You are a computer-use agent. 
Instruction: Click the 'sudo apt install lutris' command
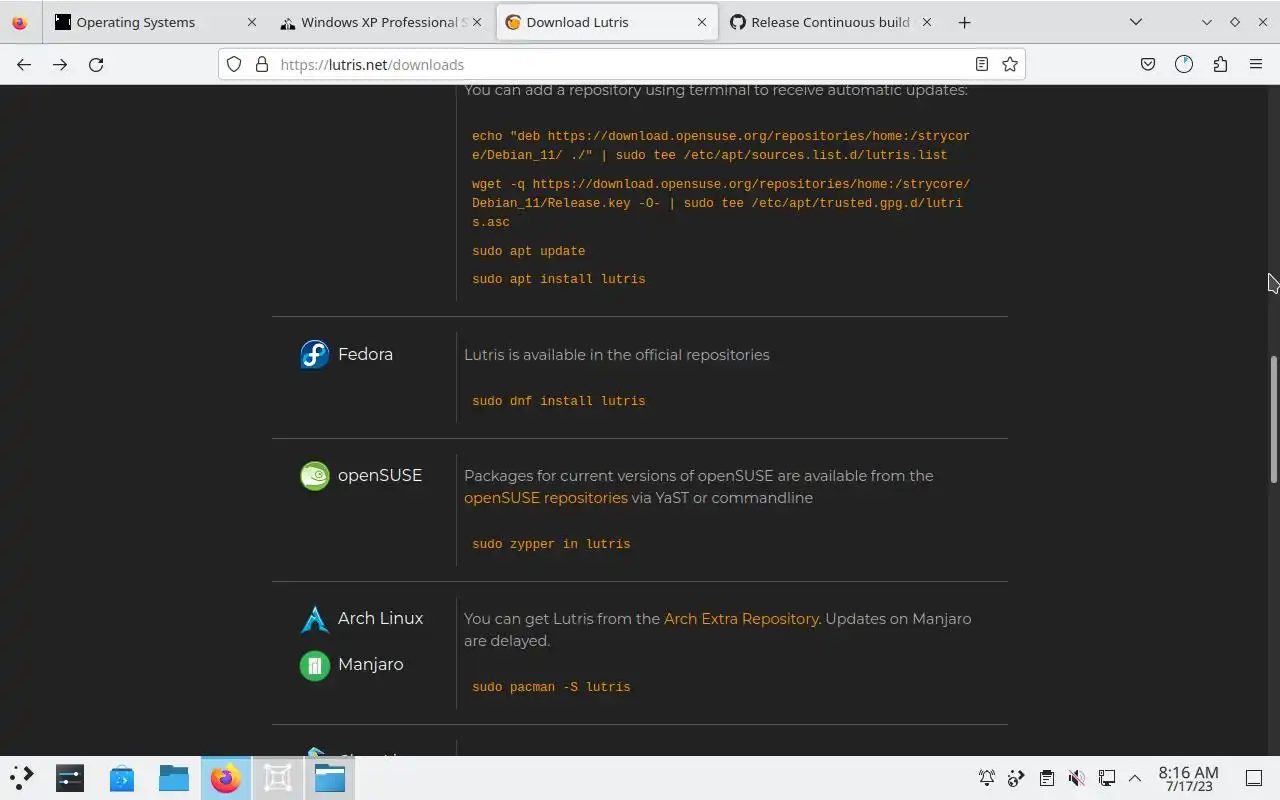[x=559, y=279]
